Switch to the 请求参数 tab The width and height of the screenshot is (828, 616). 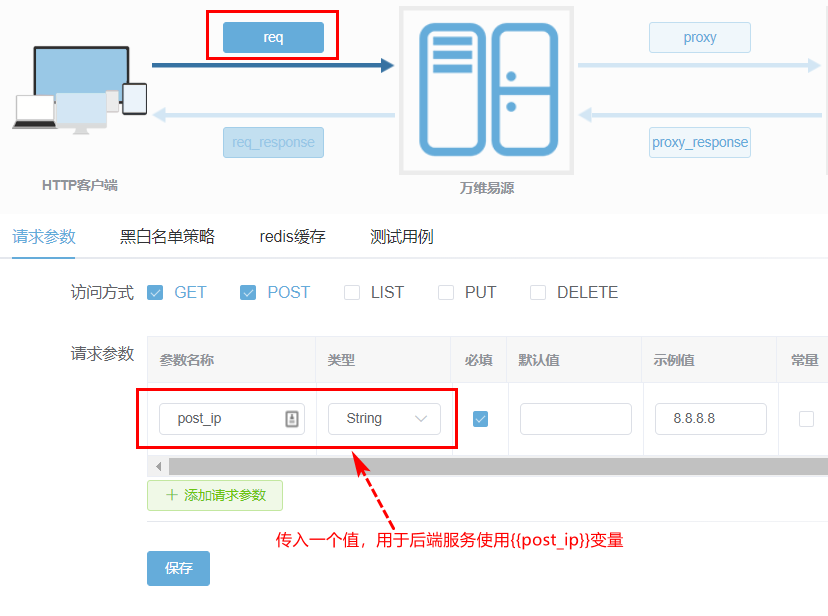[44, 236]
